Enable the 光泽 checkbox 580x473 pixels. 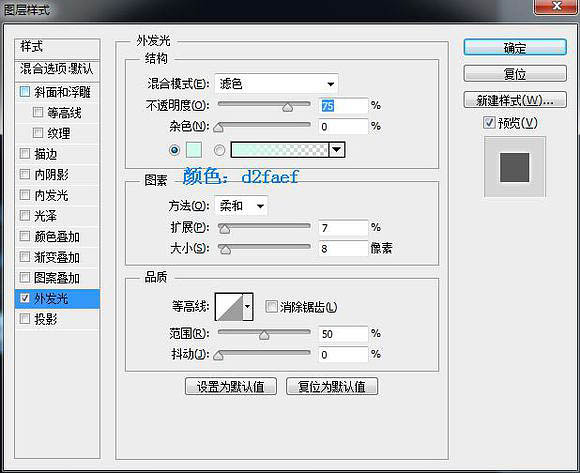point(25,215)
